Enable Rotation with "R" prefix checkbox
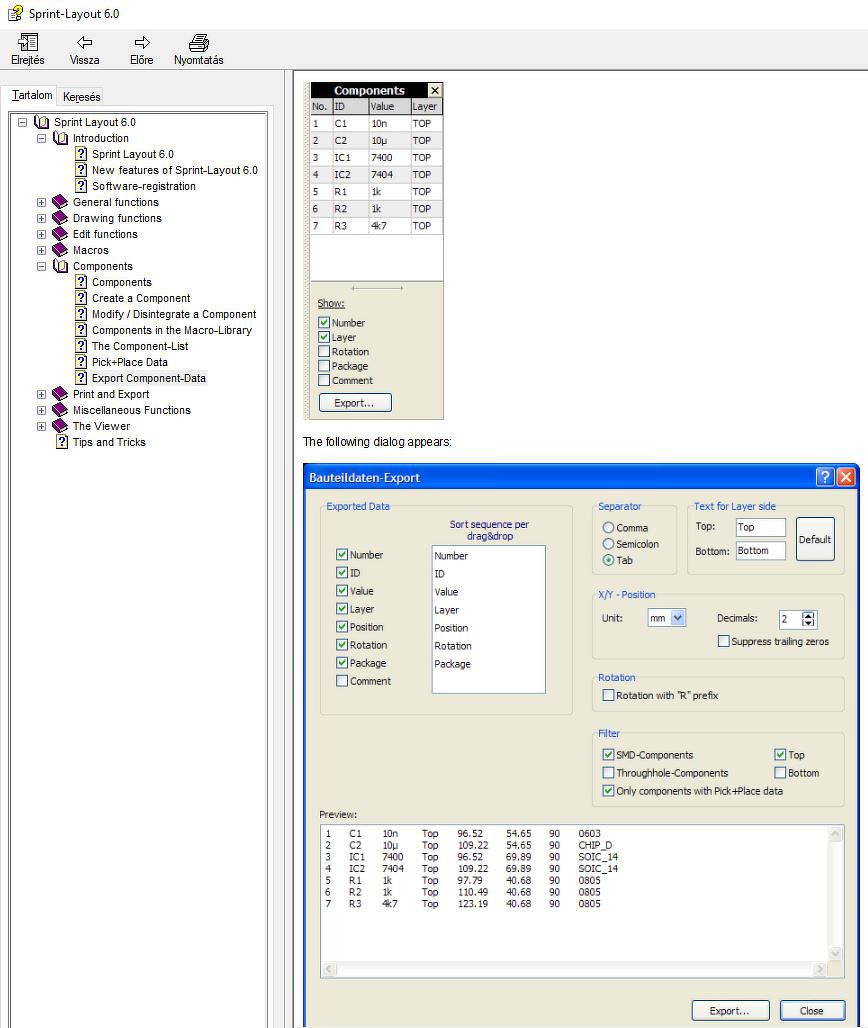Screen dimensions: 868x1028 coord(608,695)
